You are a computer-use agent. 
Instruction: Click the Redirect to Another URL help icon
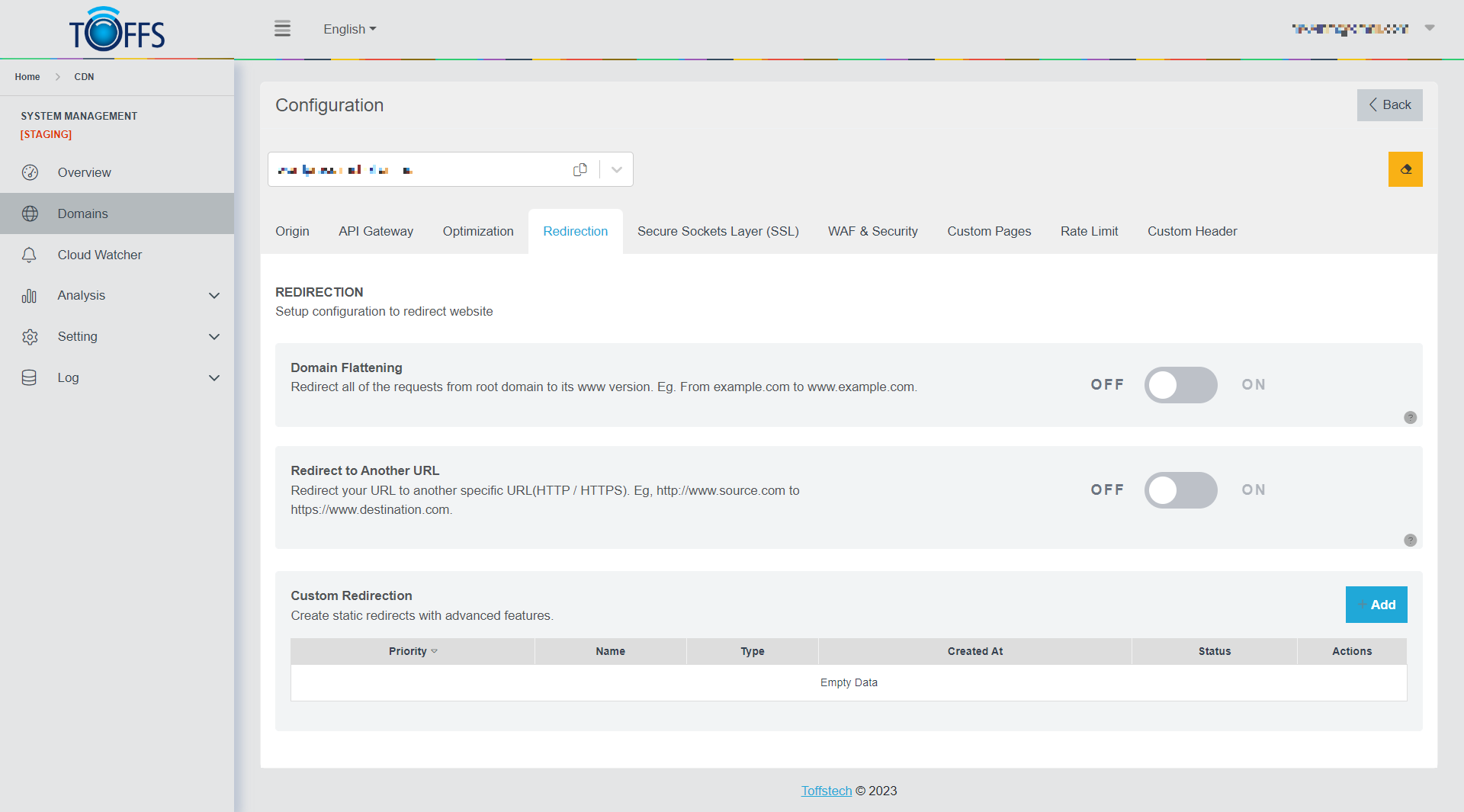click(x=1410, y=541)
